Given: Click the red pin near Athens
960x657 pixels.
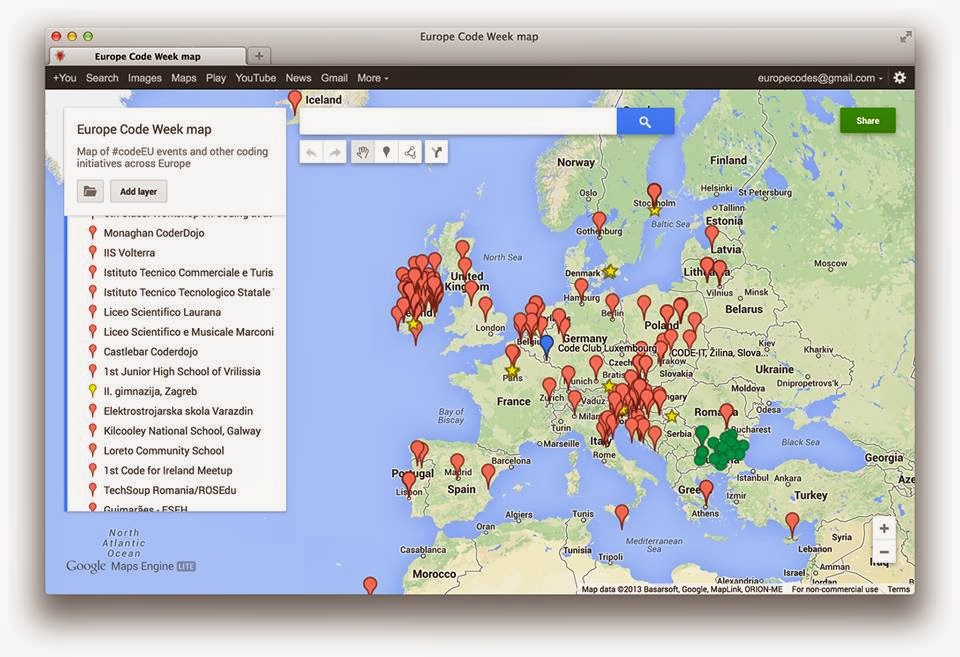Looking at the screenshot, I should (706, 492).
